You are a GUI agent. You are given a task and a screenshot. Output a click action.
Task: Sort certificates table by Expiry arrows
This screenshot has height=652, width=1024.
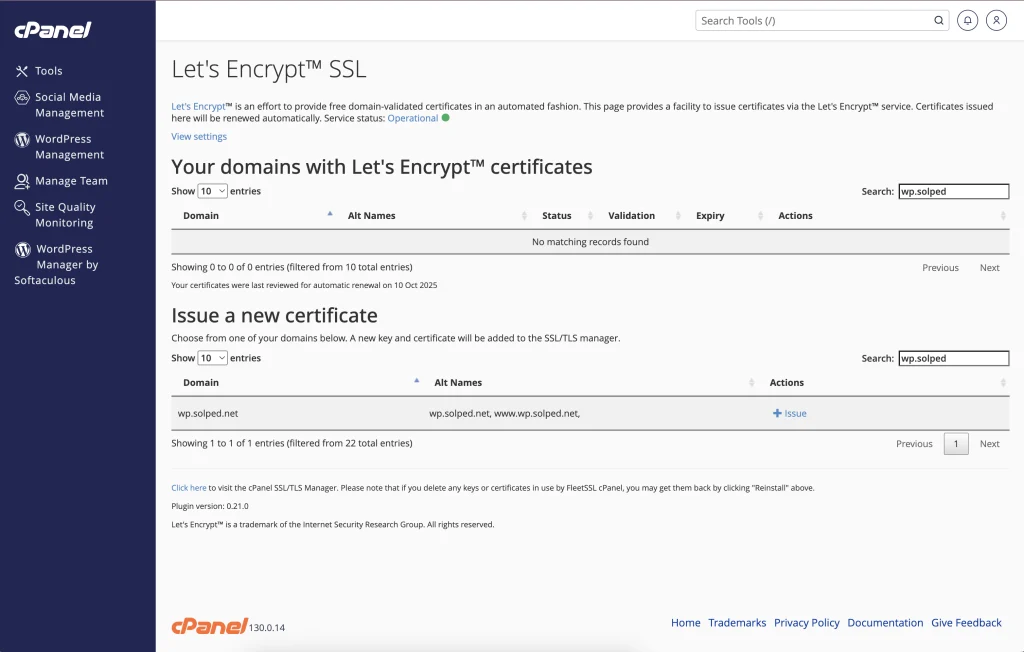(x=760, y=216)
